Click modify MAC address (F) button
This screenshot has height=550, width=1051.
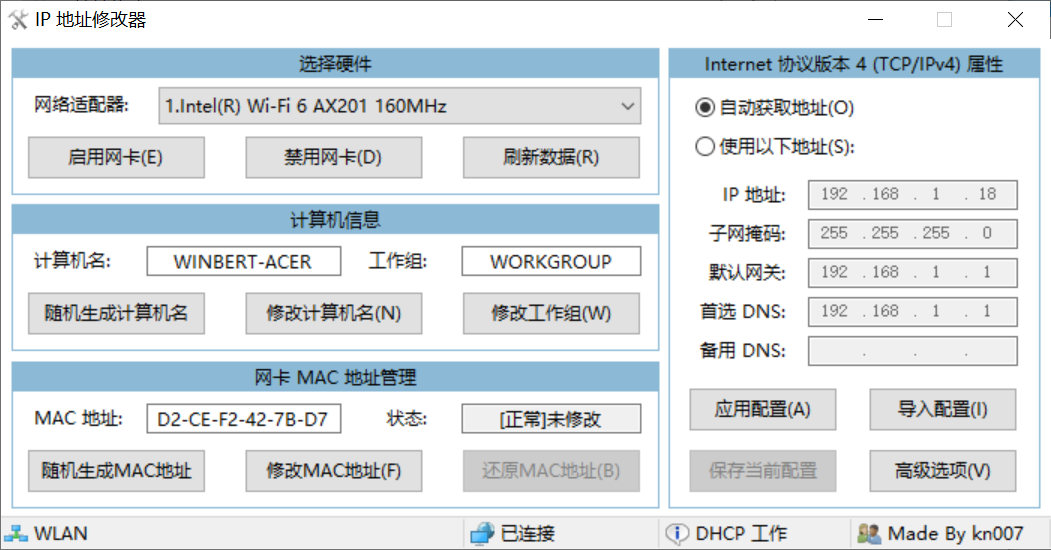[x=333, y=471]
